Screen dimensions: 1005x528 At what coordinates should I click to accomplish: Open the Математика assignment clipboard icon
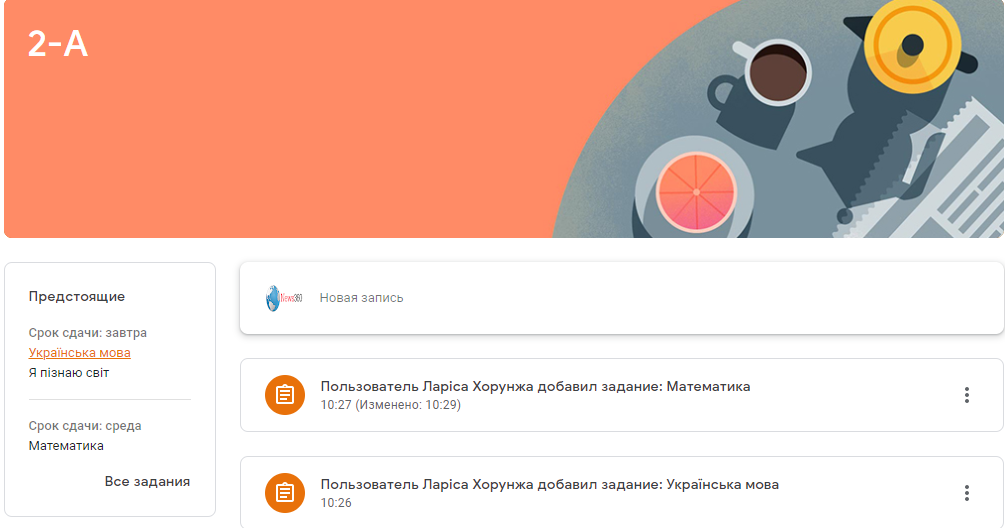click(x=285, y=395)
